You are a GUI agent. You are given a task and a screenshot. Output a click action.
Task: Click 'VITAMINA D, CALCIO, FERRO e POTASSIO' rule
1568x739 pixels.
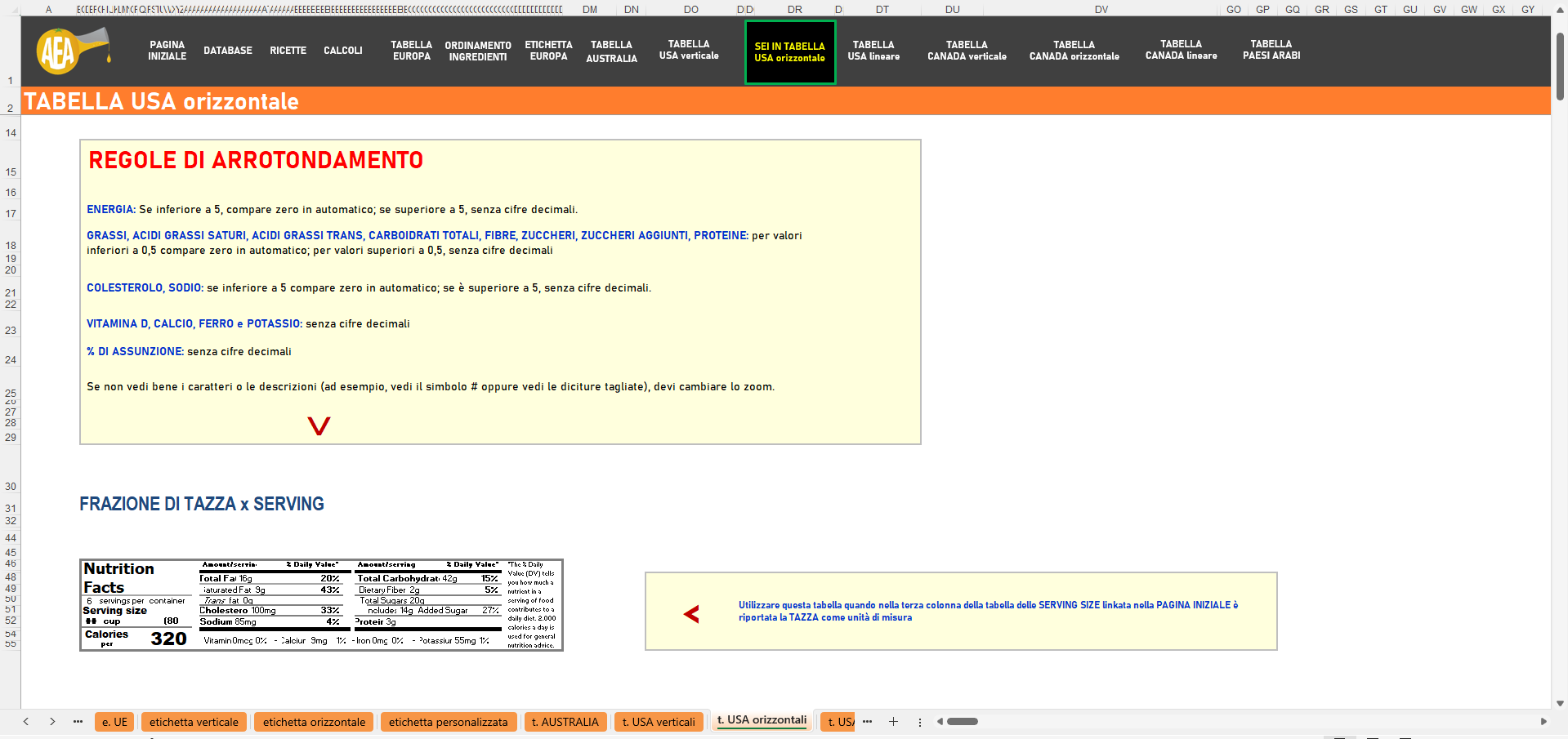coord(248,324)
